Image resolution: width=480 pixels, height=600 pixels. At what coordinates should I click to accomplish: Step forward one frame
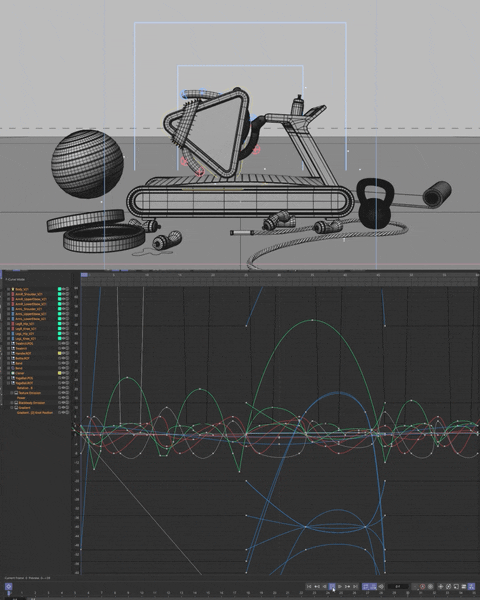pyautogui.click(x=340, y=586)
